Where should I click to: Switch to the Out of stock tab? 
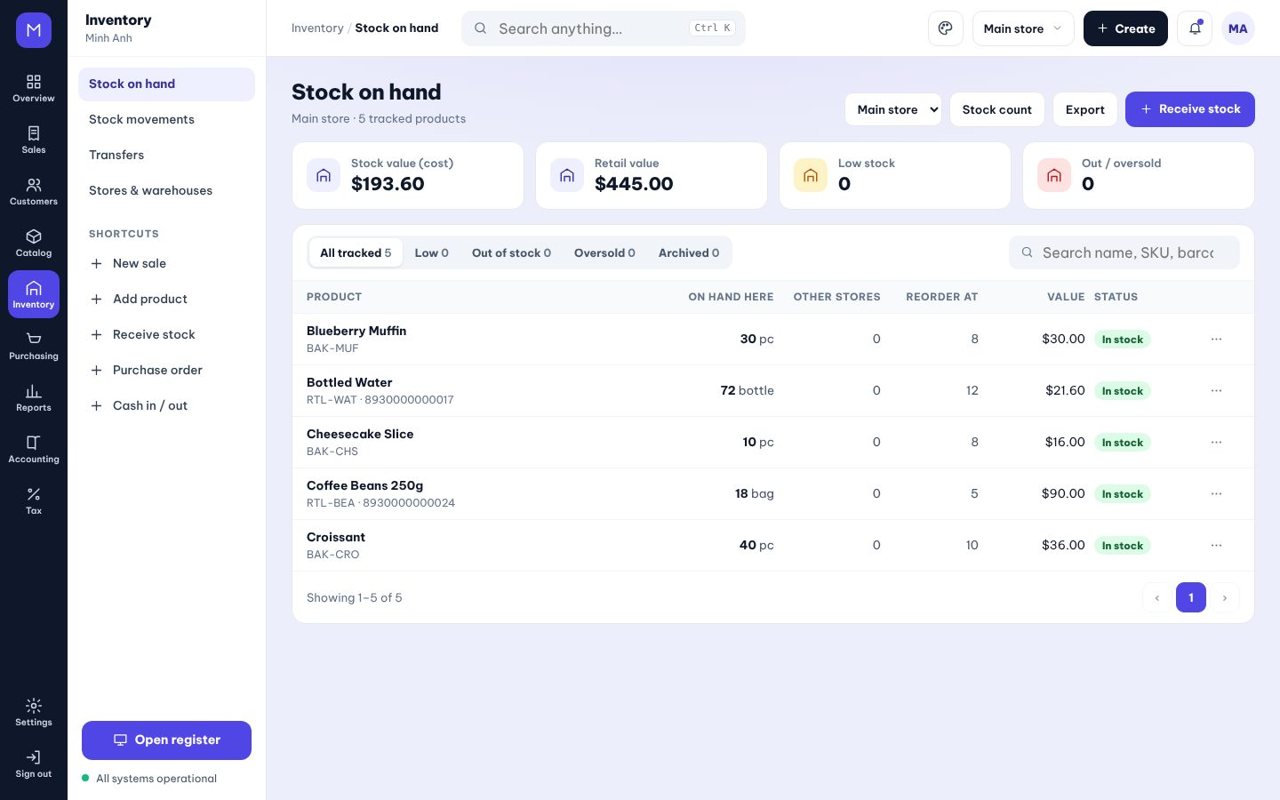511,253
